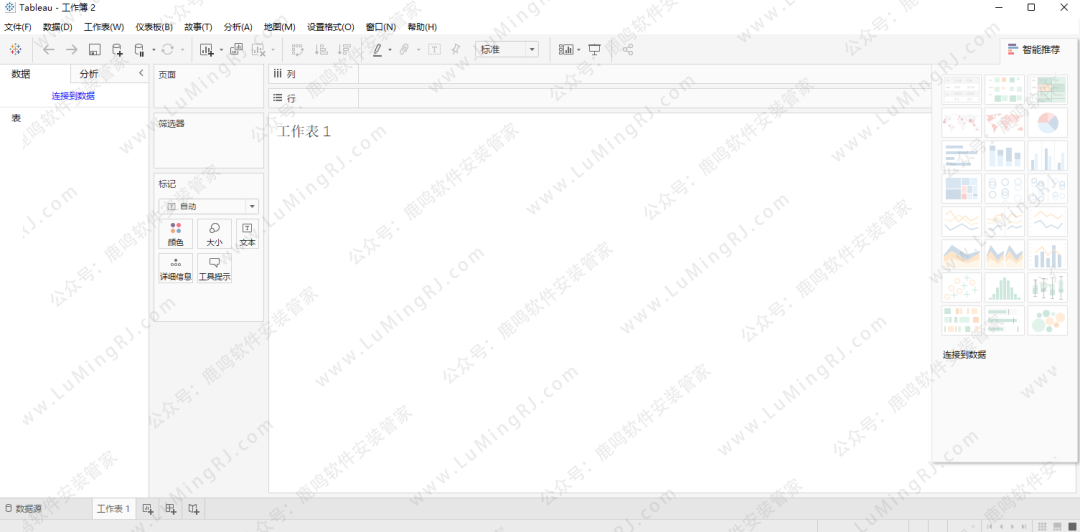This screenshot has height=532, width=1080.
Task: Click the Tableau start page logo icon
Action: point(15,50)
